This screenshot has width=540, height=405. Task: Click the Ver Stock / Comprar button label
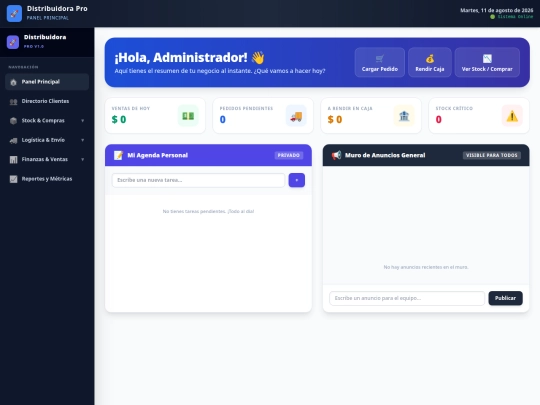[487, 69]
